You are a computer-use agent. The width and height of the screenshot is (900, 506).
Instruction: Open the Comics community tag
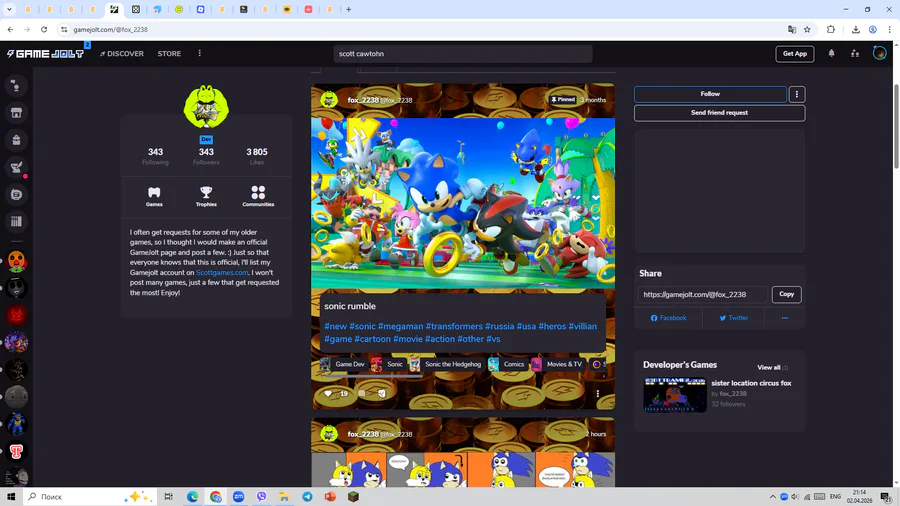tap(507, 364)
